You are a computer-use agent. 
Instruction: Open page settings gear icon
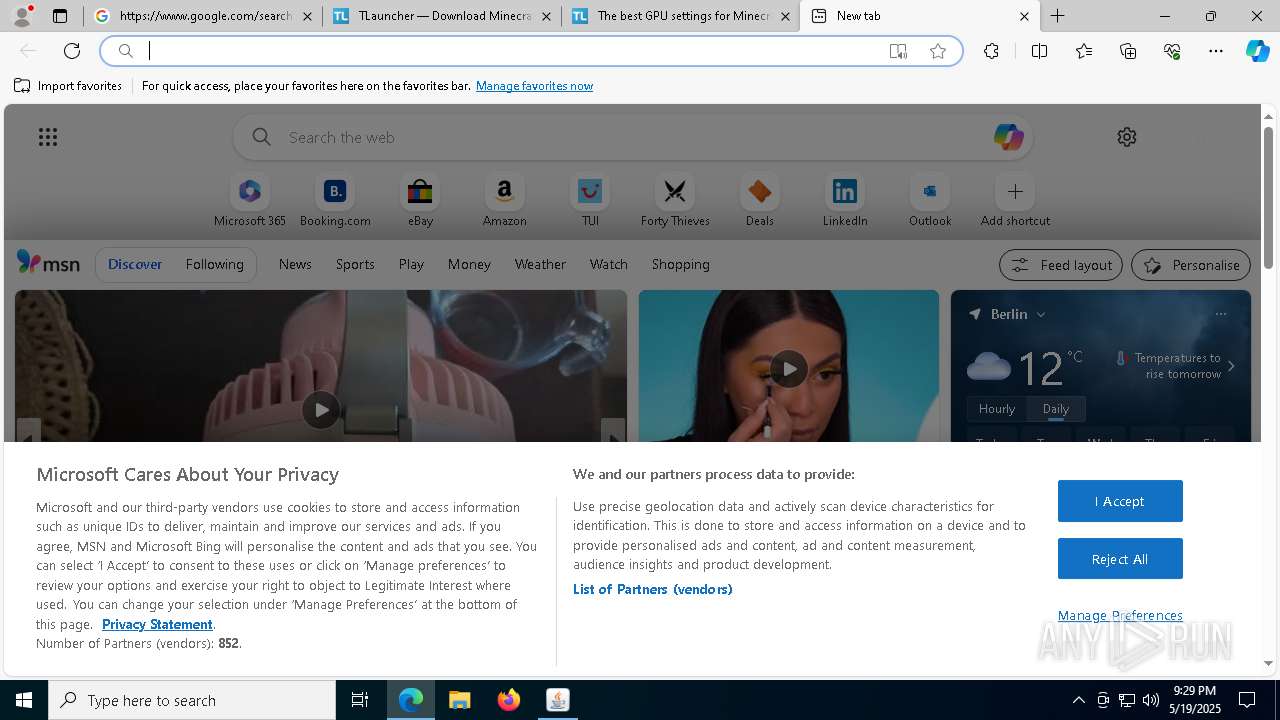tap(1127, 137)
